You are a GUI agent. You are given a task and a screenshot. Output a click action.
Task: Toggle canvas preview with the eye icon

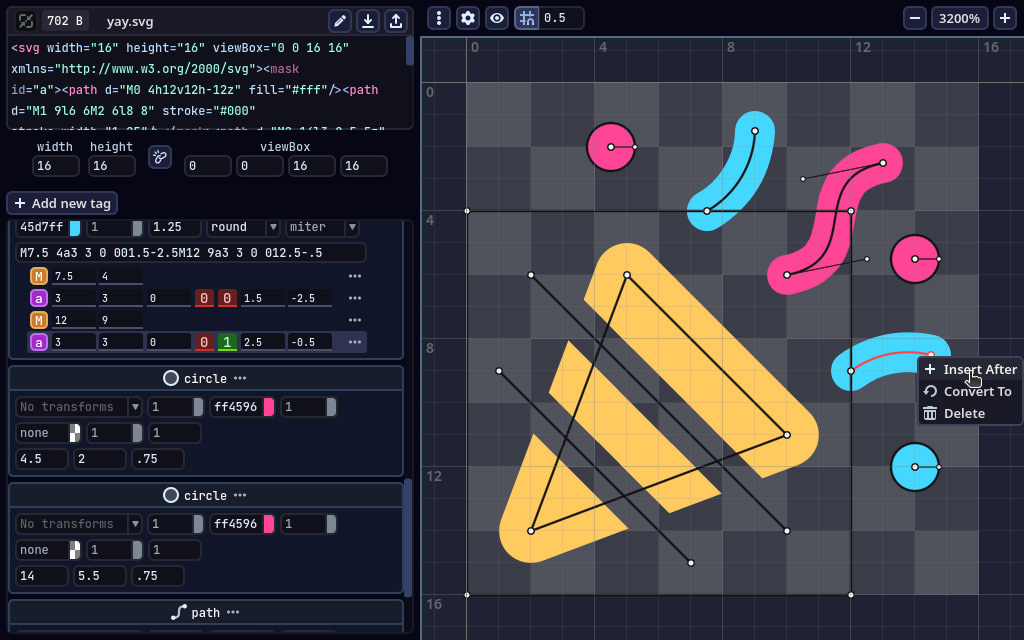[497, 18]
